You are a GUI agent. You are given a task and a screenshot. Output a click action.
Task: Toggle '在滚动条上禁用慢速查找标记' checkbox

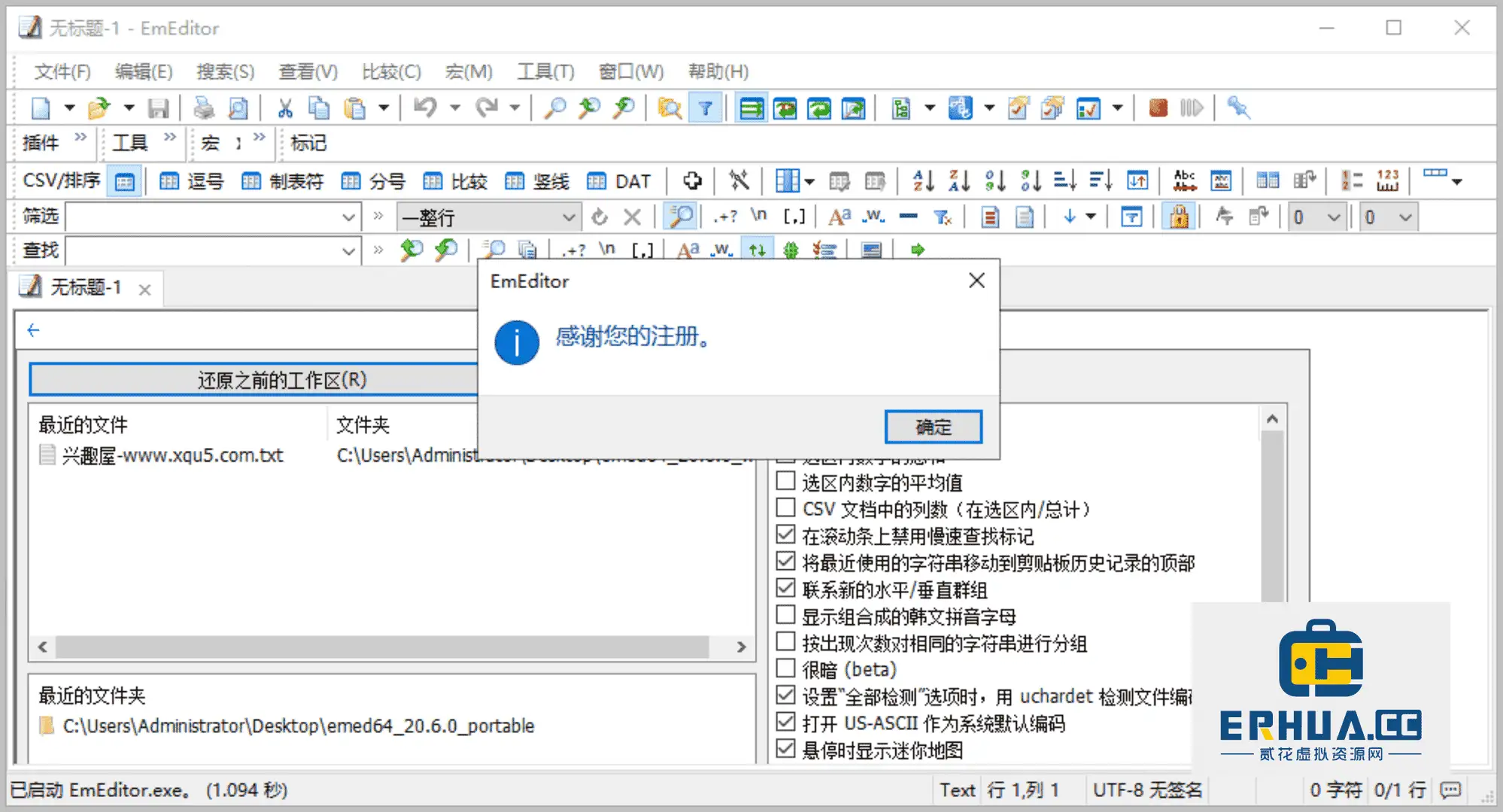(x=785, y=535)
